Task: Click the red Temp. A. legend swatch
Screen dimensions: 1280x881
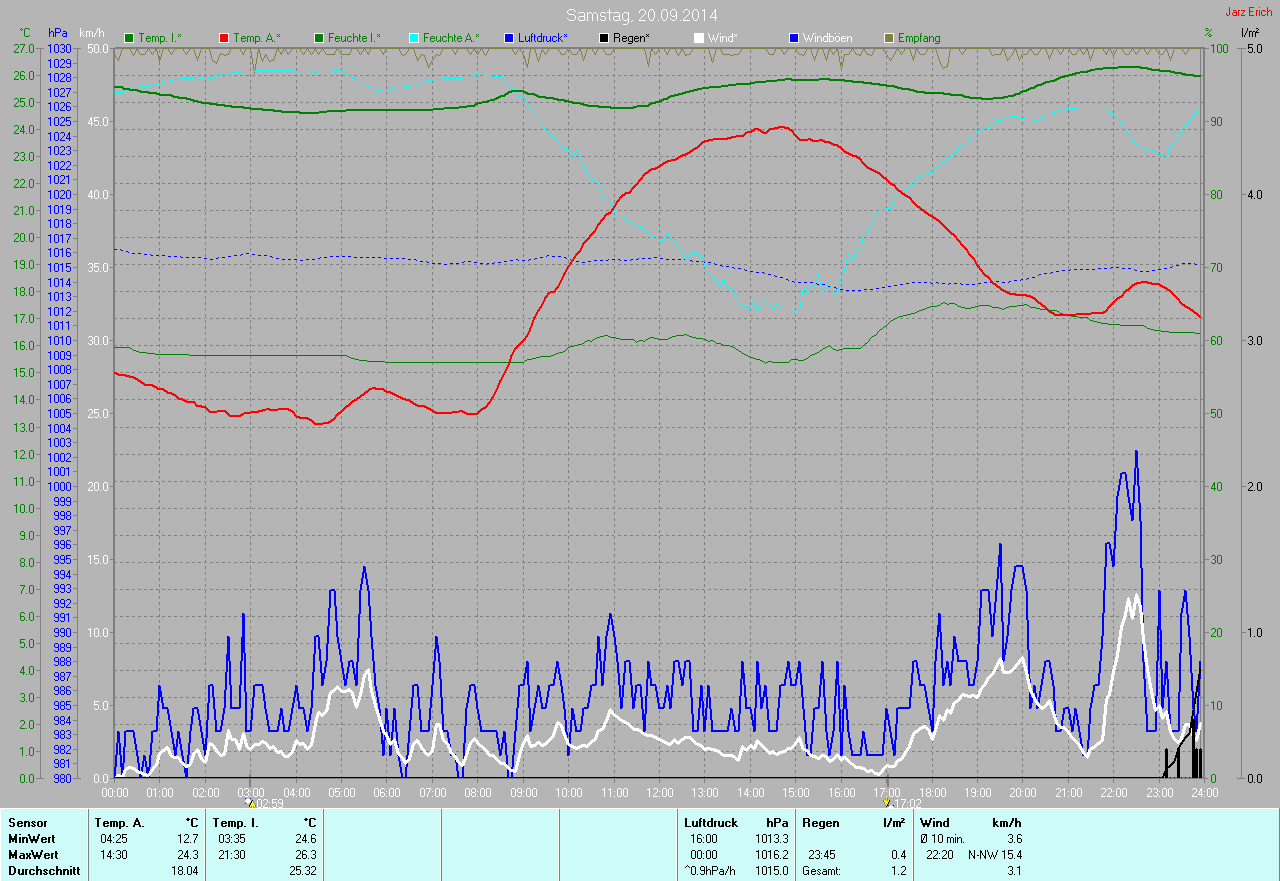Action: (x=223, y=38)
